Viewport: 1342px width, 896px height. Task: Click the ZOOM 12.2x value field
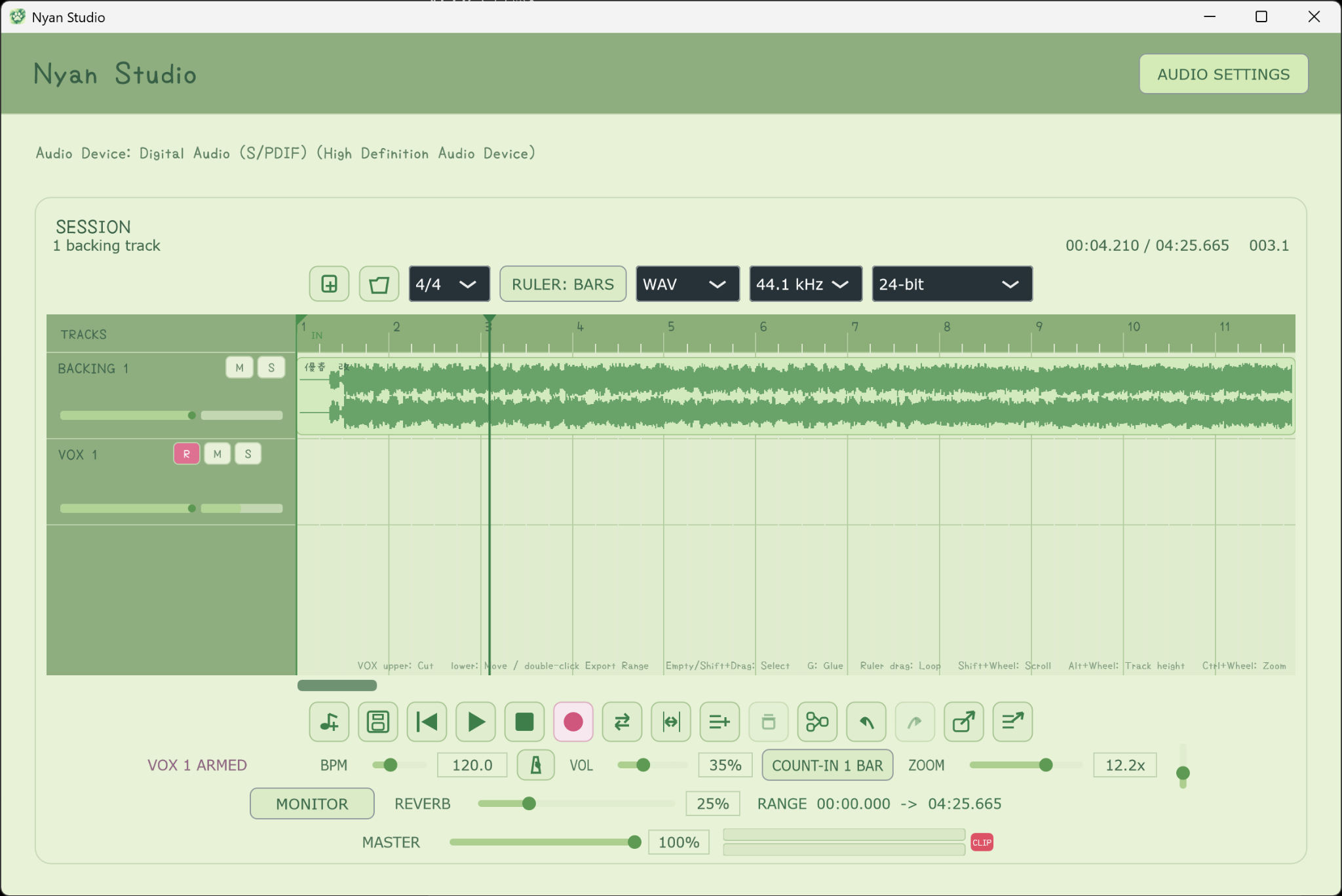pos(1124,765)
